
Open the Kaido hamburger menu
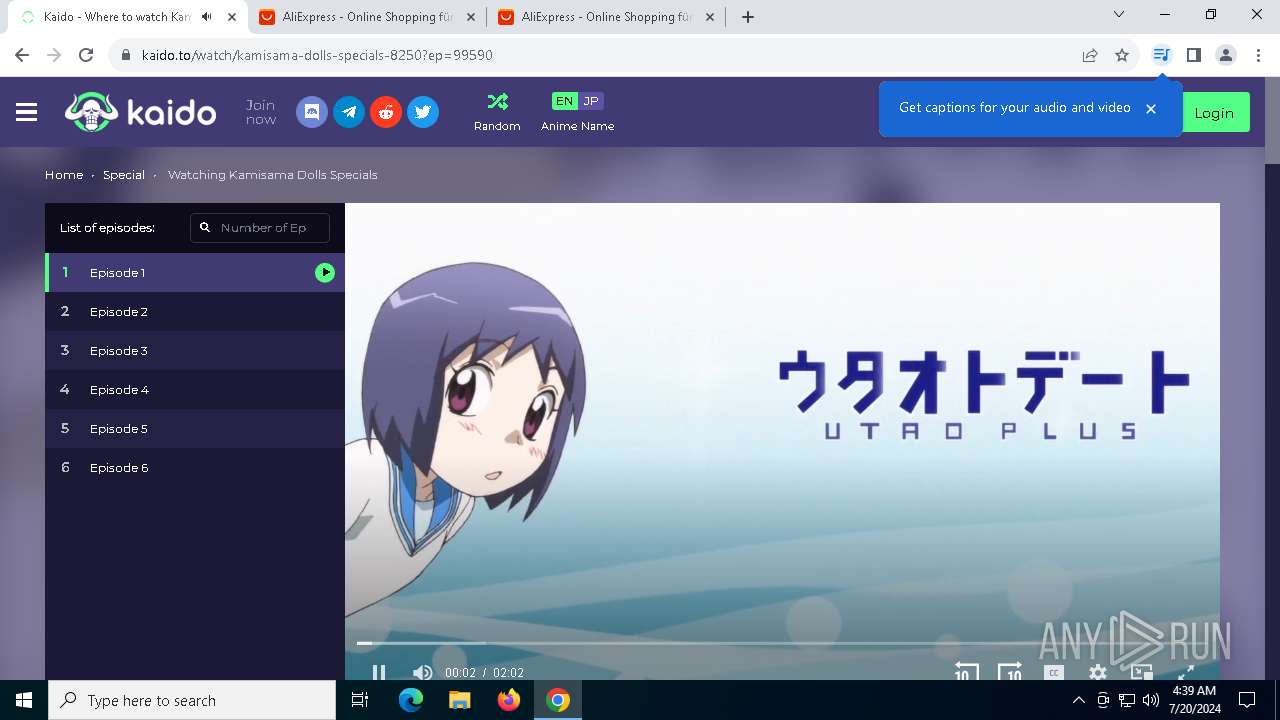(27, 113)
